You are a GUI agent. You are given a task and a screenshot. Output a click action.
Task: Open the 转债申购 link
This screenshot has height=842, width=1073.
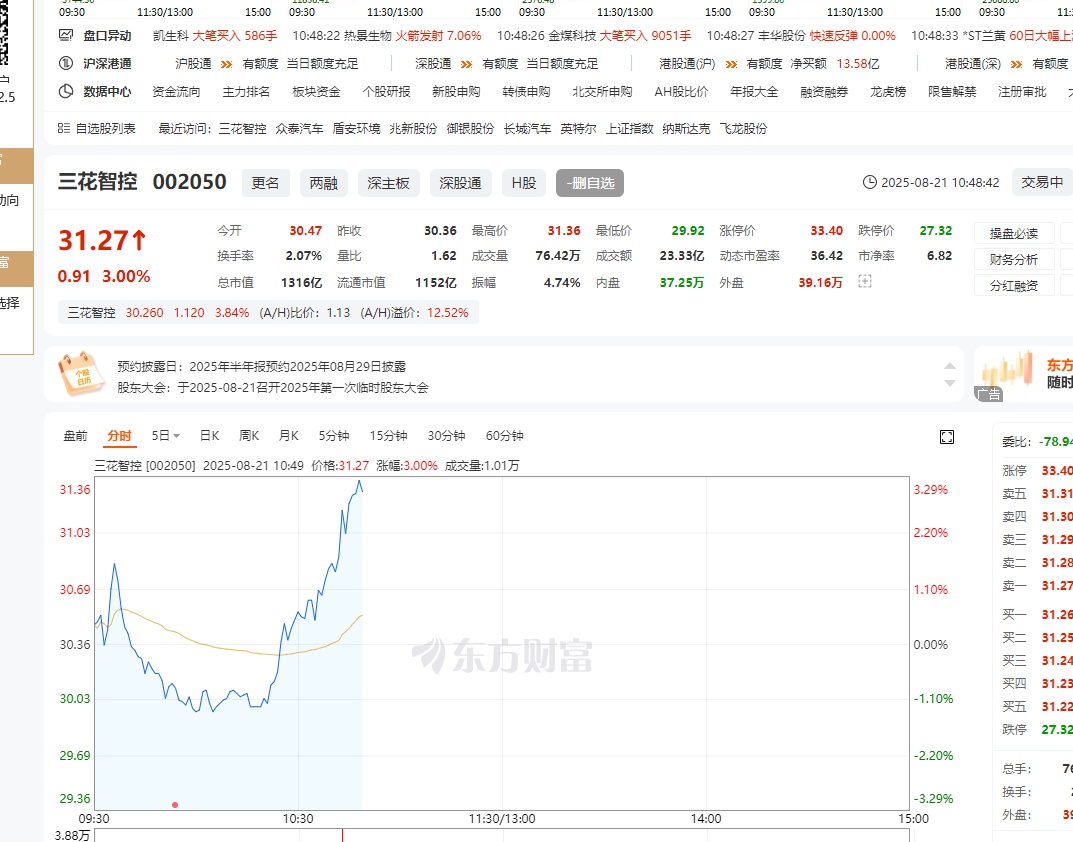pos(526,91)
